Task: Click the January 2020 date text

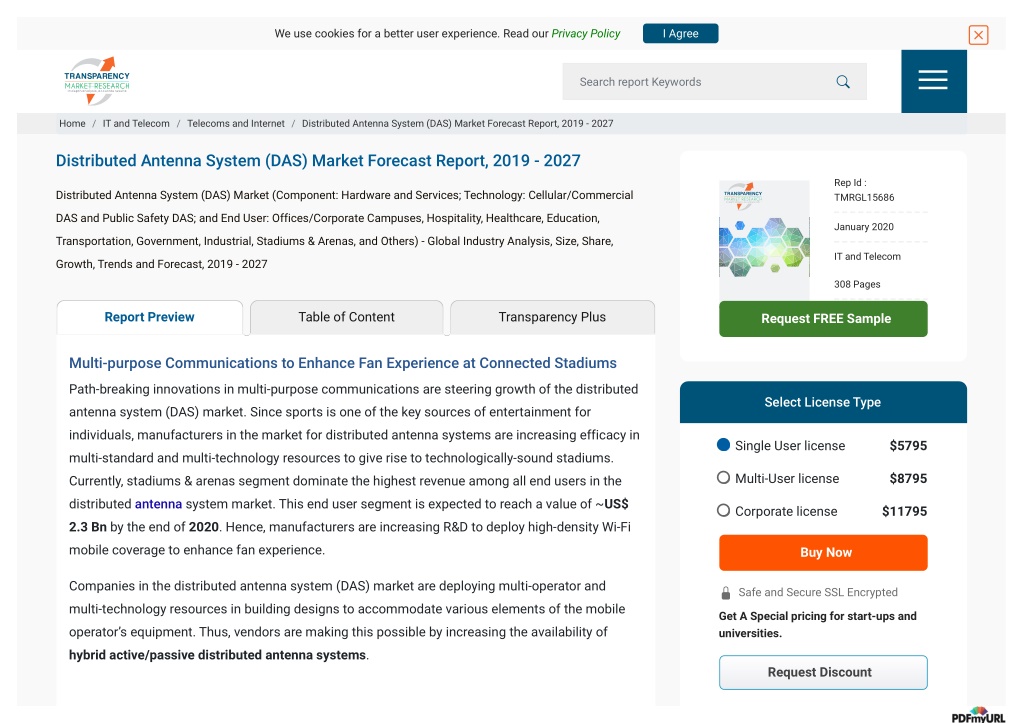Action: click(x=863, y=227)
